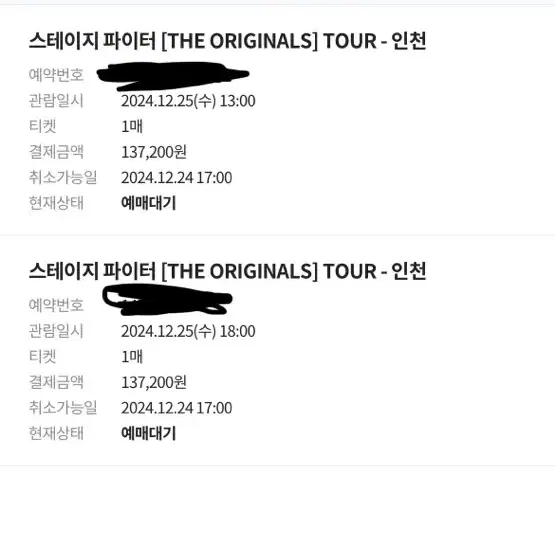Screen dimensions: 555x555
Task: Click the blacked-out reservation number of the 13:00 show
Action: [173, 76]
